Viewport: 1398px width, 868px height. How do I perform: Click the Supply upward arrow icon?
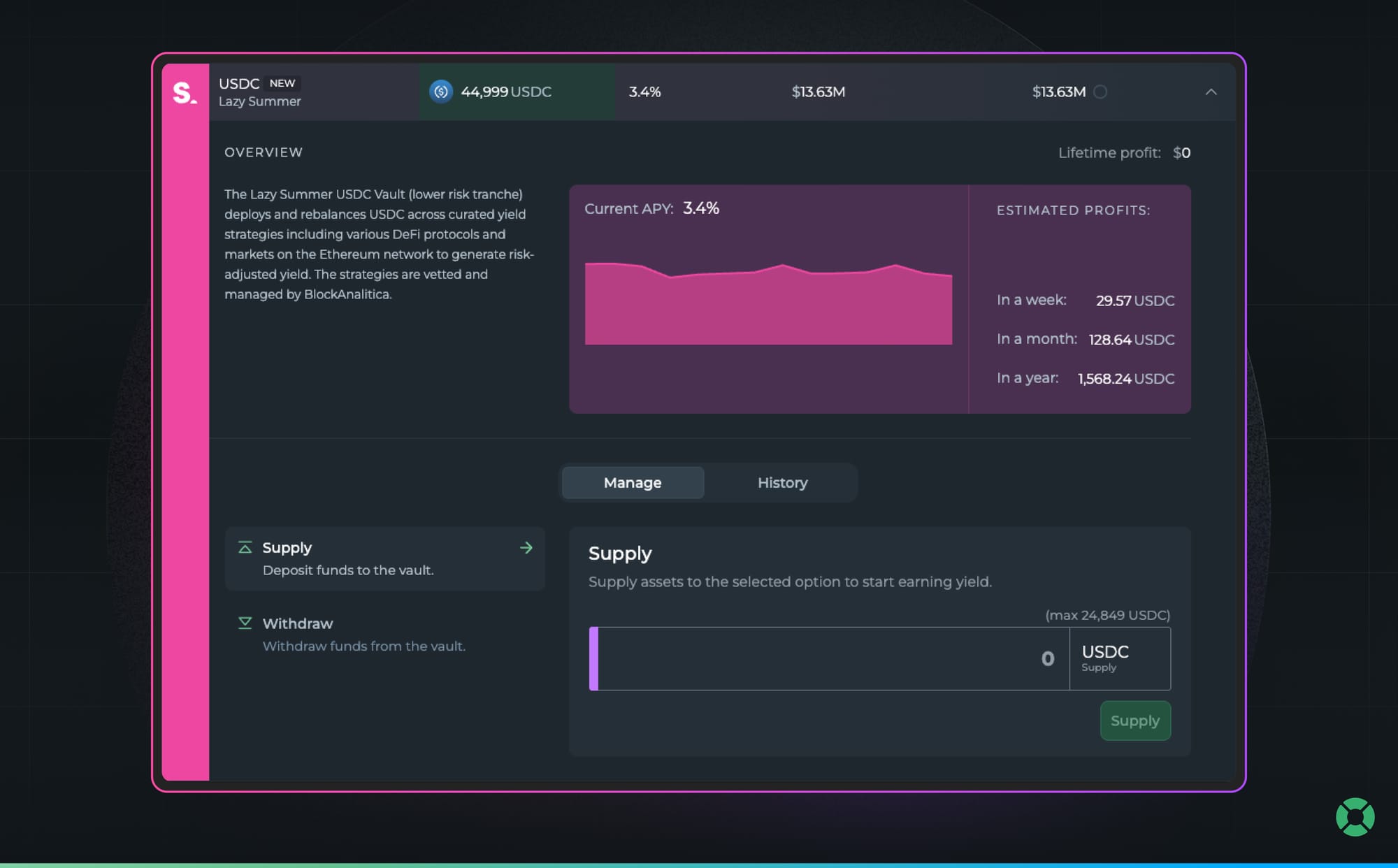click(245, 547)
